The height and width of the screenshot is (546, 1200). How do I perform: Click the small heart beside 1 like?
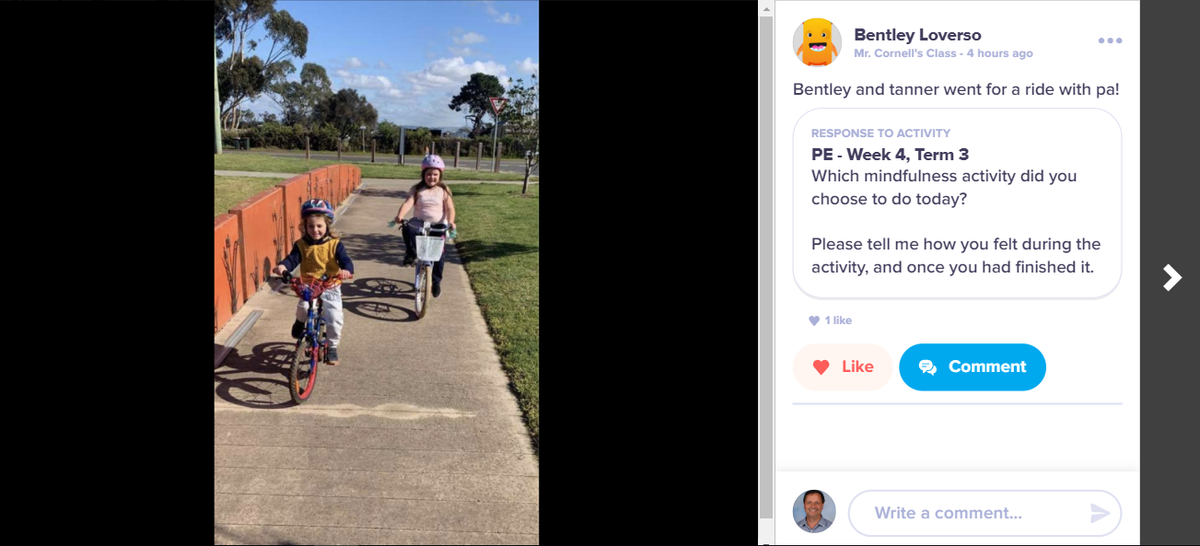click(x=814, y=321)
